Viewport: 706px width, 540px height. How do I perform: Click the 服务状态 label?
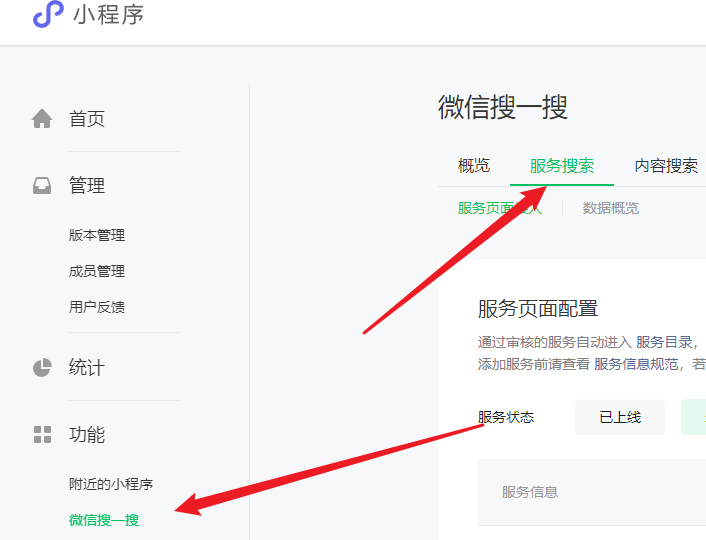click(506, 417)
